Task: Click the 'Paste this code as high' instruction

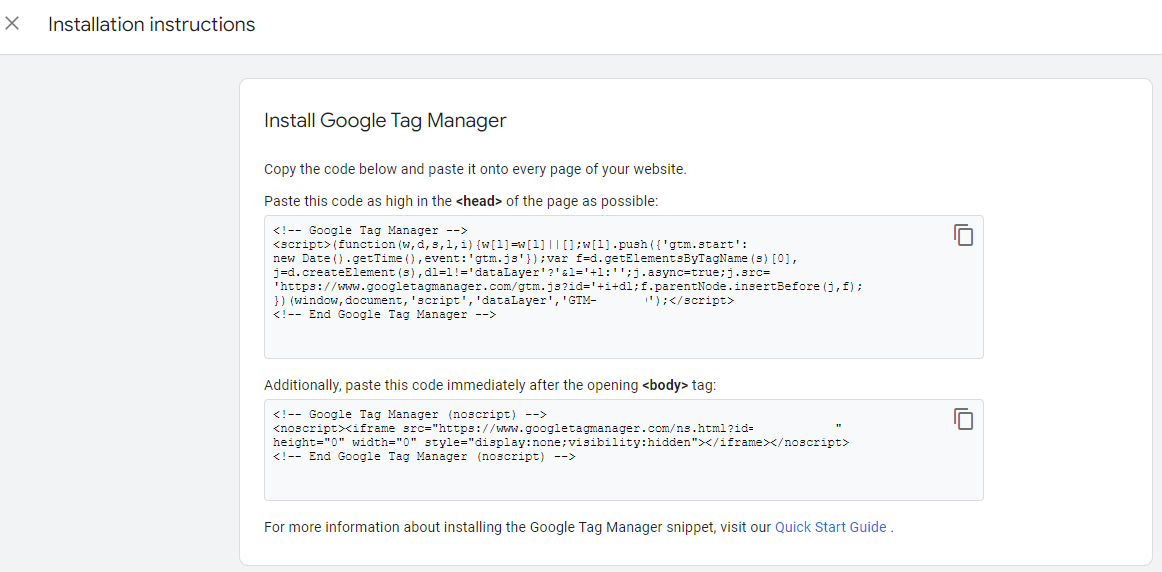Action: 461,202
